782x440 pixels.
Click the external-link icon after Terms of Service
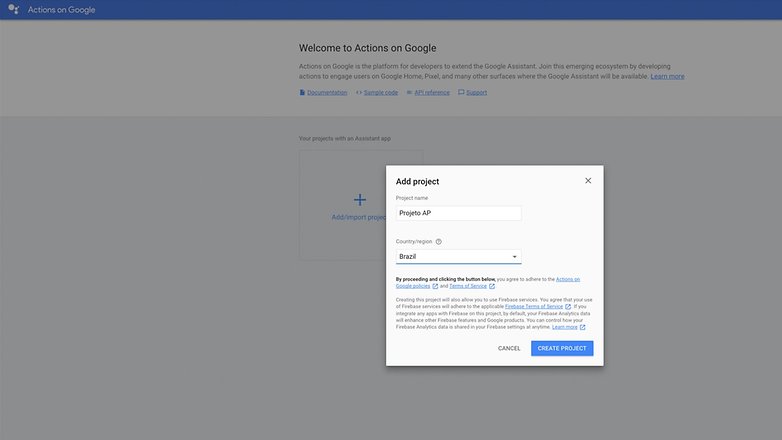(x=492, y=286)
